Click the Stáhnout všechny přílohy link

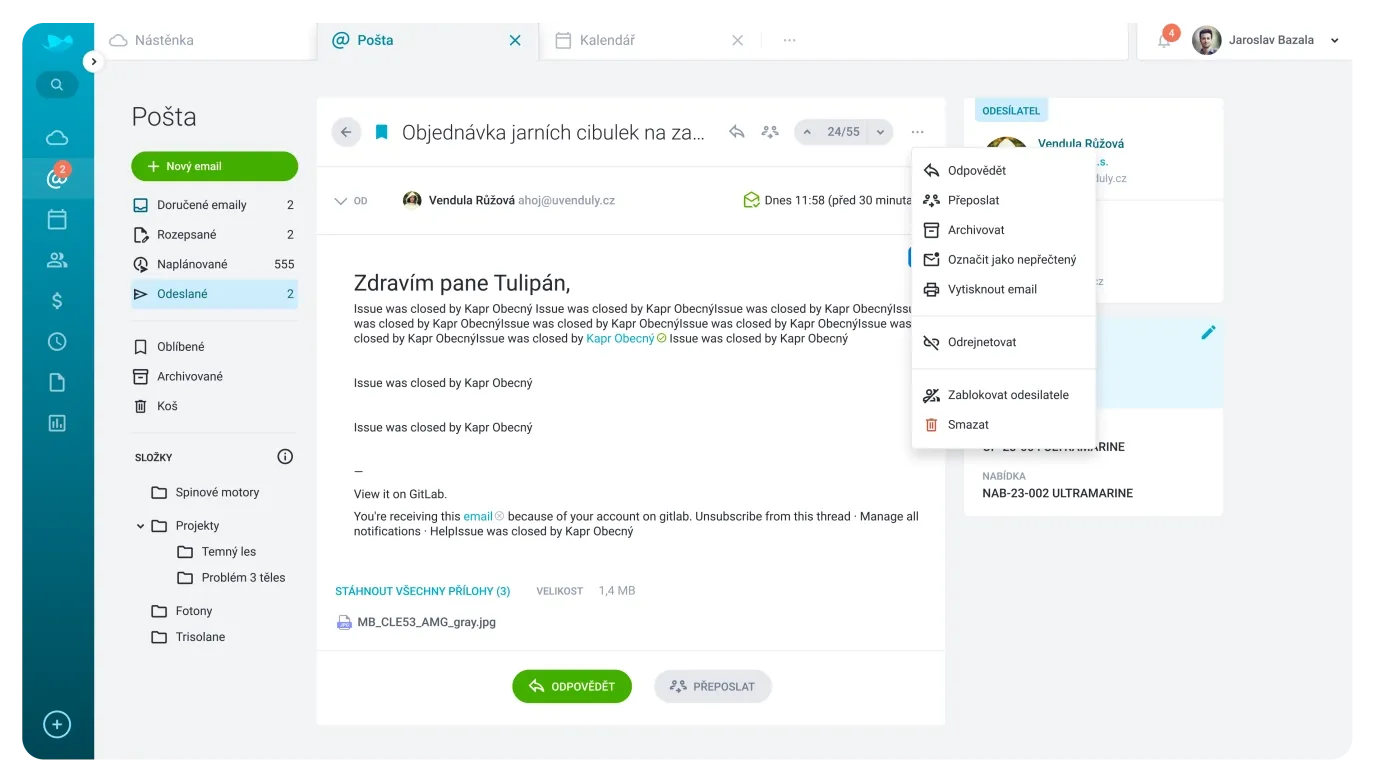tap(423, 591)
